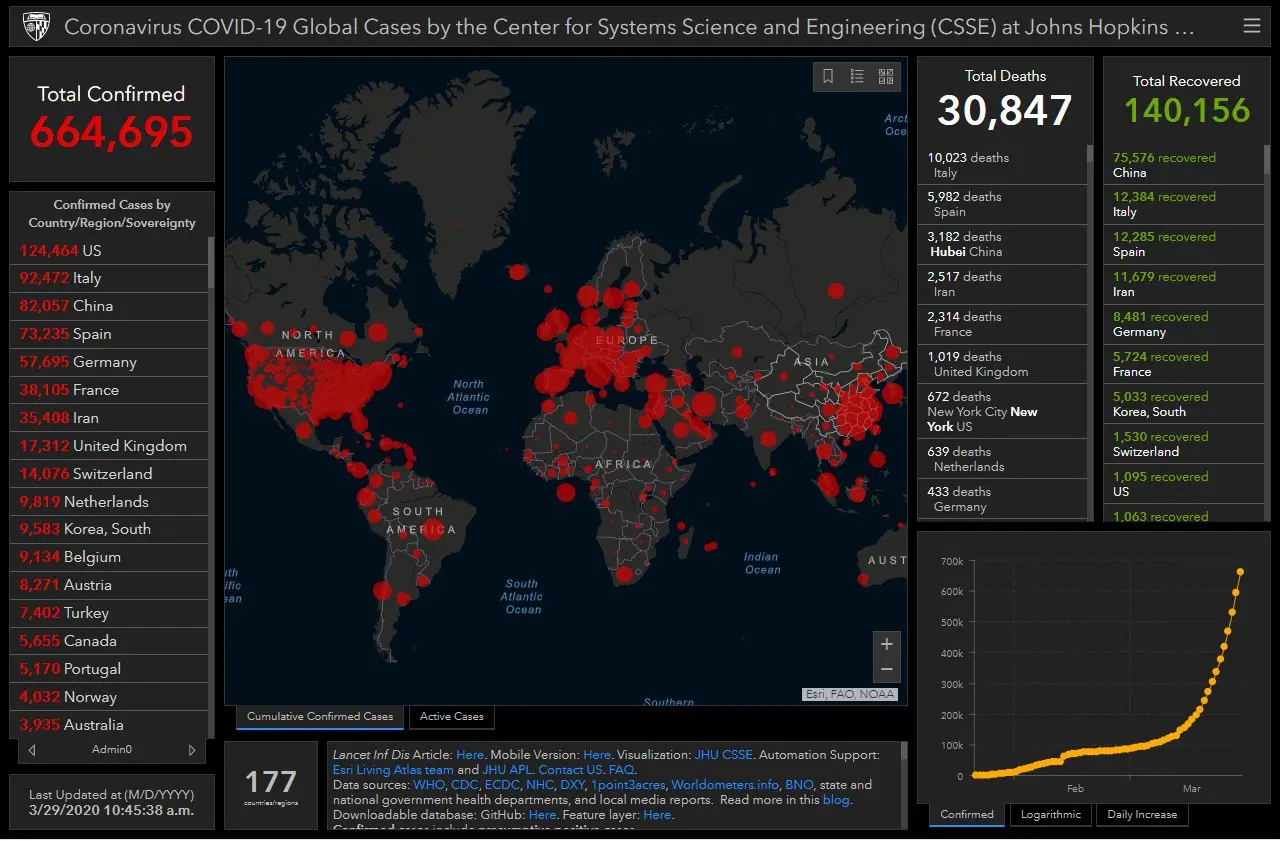
Task: Show the map legend list
Action: click(857, 77)
